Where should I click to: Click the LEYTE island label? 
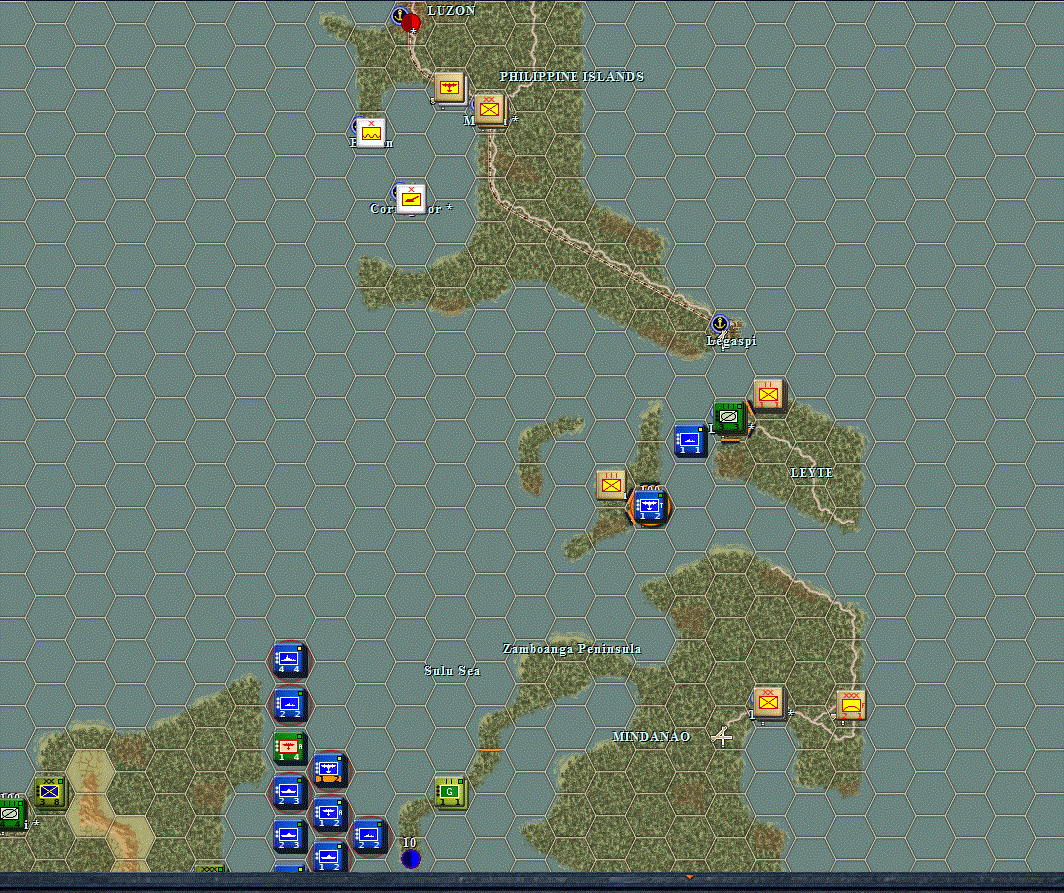812,471
